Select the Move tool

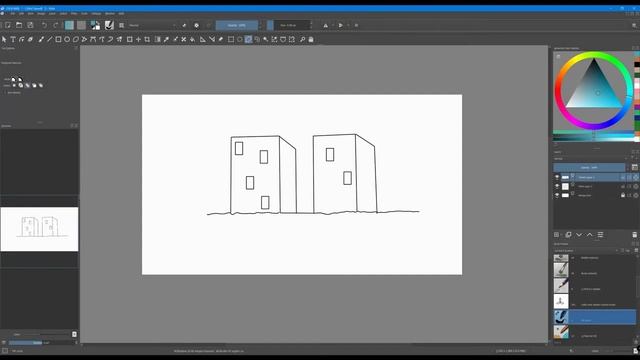(x=138, y=39)
